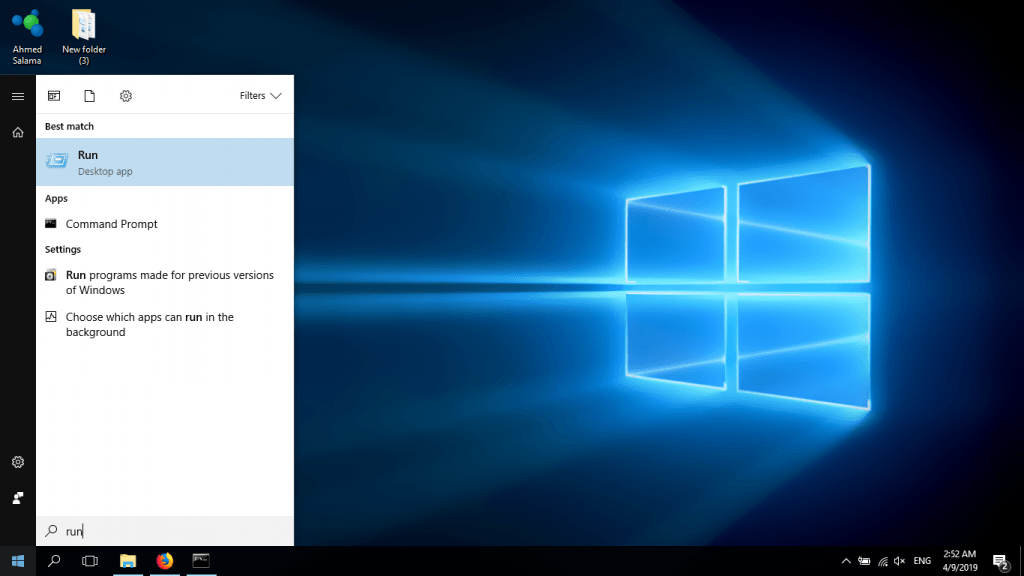The width and height of the screenshot is (1024, 576).
Task: Switch to Firefox on the taskbar
Action: click(165, 561)
